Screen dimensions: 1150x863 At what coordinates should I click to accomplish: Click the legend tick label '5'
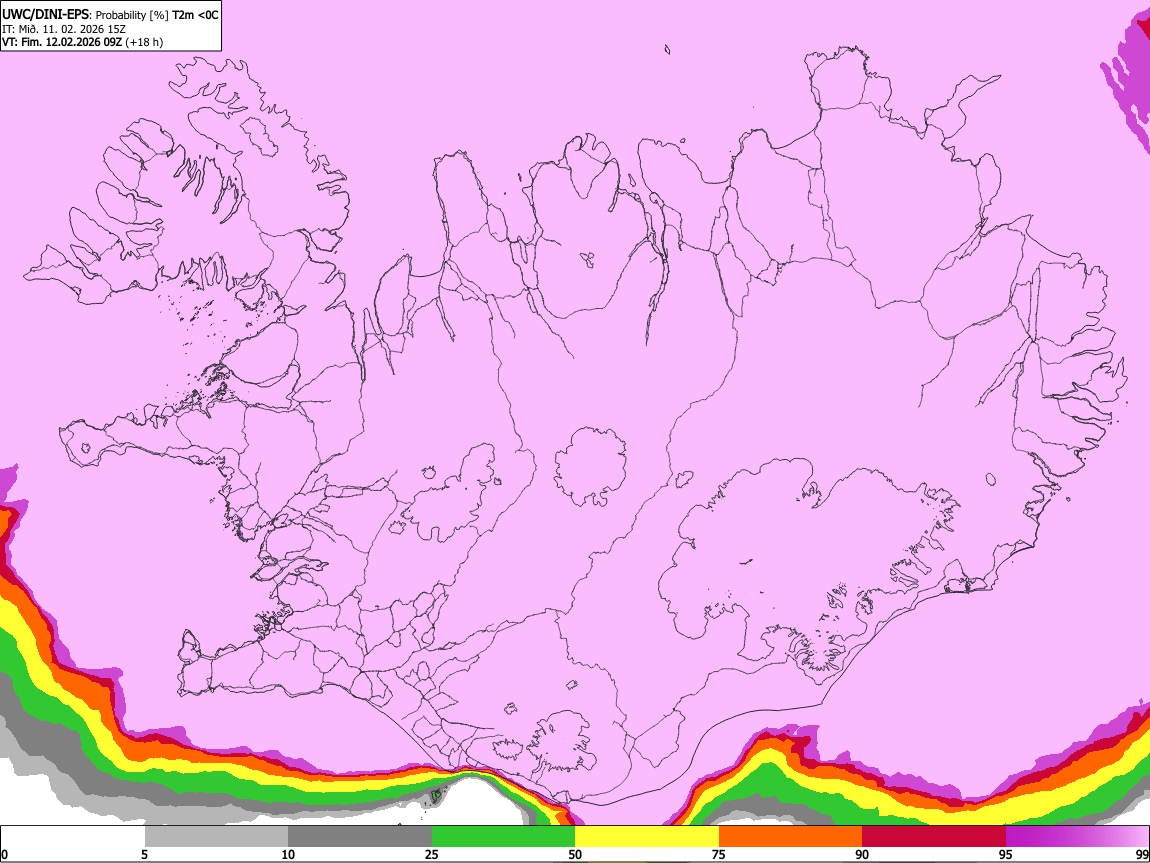click(144, 854)
